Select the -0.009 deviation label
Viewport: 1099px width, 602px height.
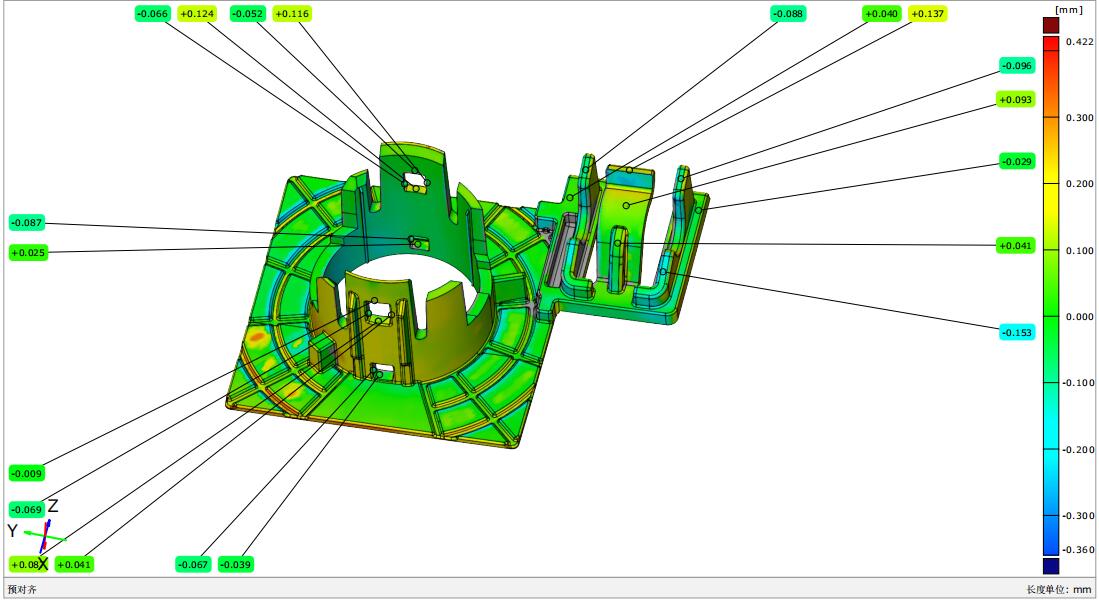click(x=27, y=473)
